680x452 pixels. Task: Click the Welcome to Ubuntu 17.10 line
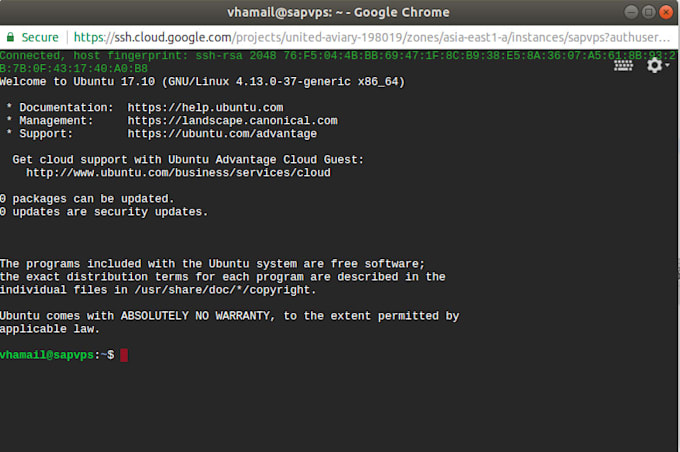(x=202, y=81)
